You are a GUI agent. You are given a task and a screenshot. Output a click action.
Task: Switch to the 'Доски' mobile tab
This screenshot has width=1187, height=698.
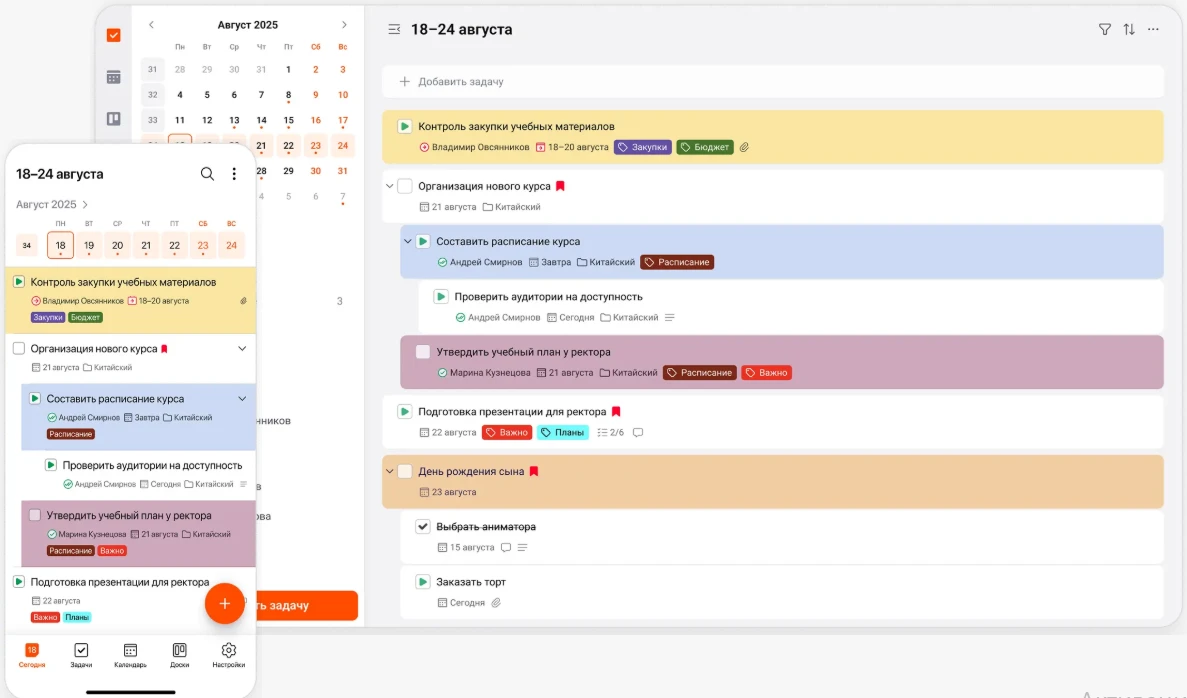tap(179, 655)
